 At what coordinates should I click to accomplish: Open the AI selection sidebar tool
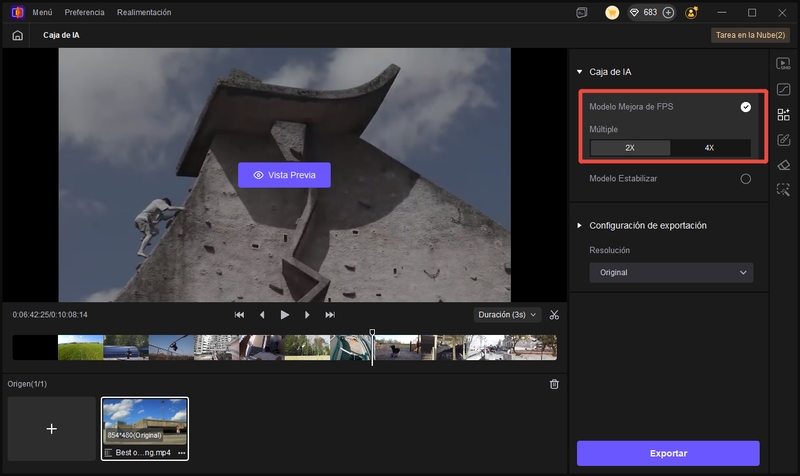pos(783,190)
